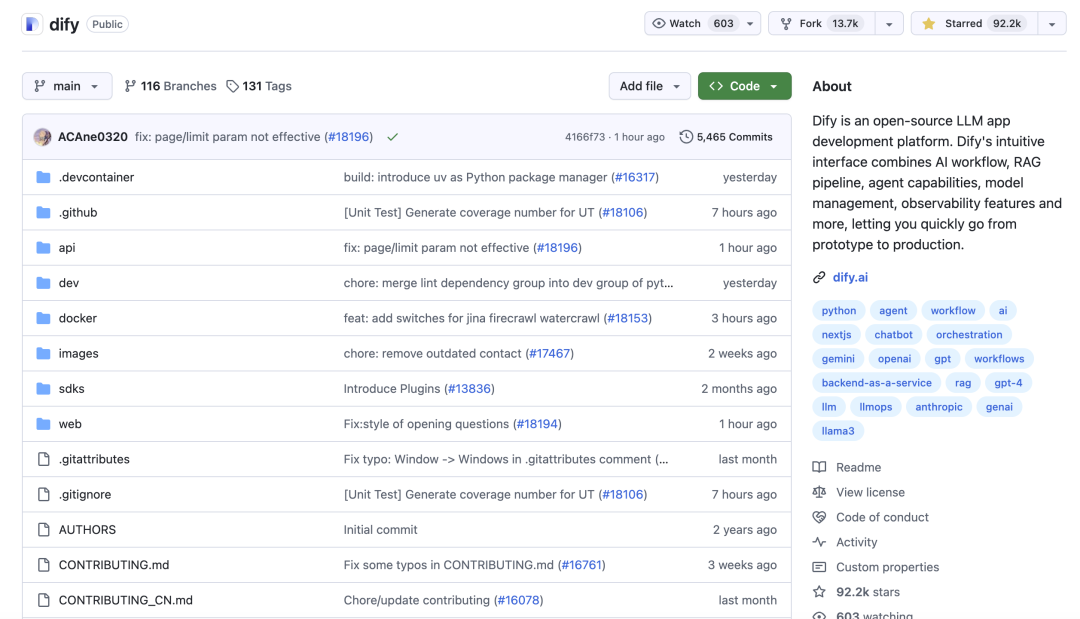Open commit hash 4166f73
Screen dimensions: 1080x619
pyautogui.click(x=585, y=137)
